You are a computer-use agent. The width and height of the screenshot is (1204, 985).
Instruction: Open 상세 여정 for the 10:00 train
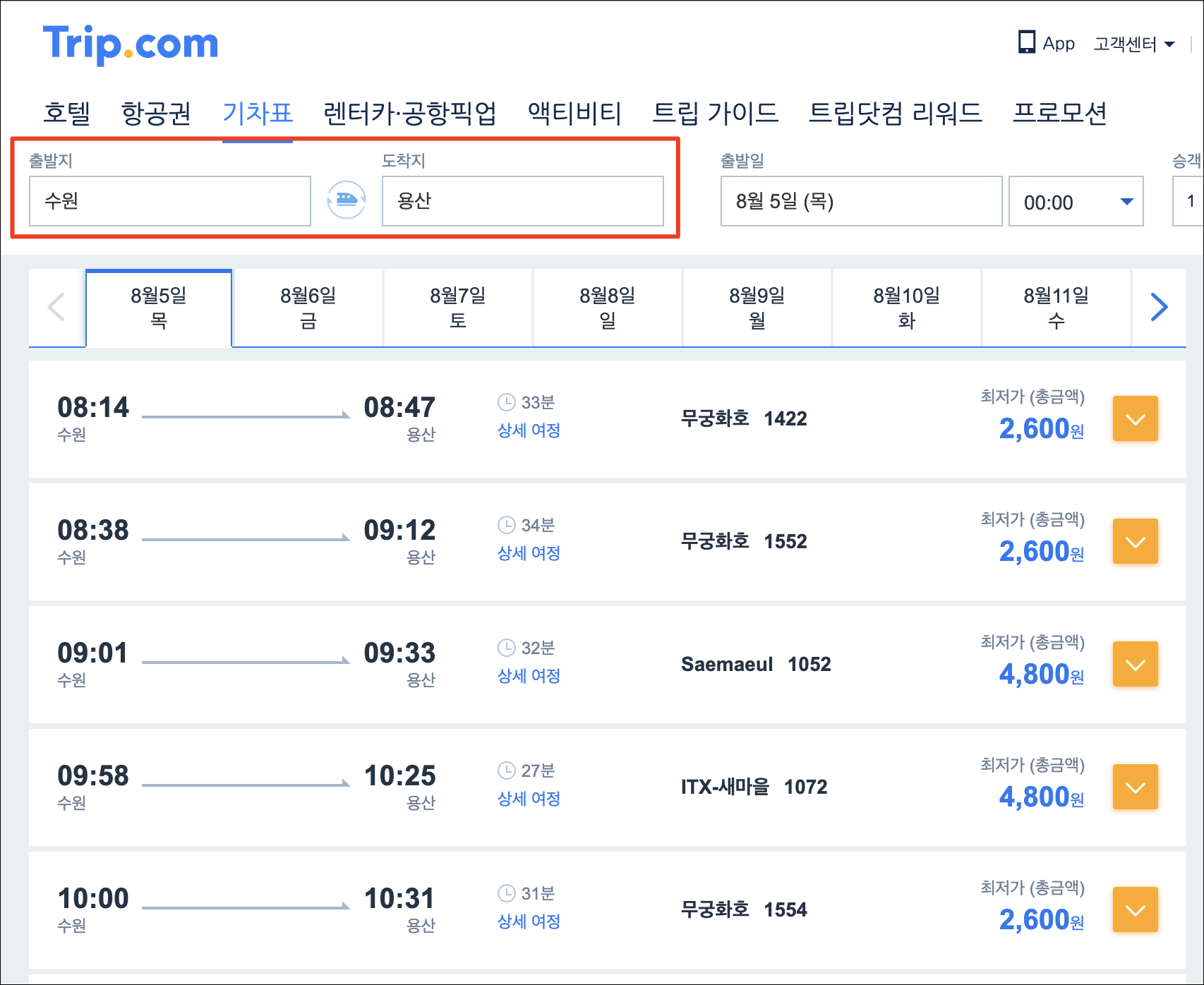(x=529, y=921)
